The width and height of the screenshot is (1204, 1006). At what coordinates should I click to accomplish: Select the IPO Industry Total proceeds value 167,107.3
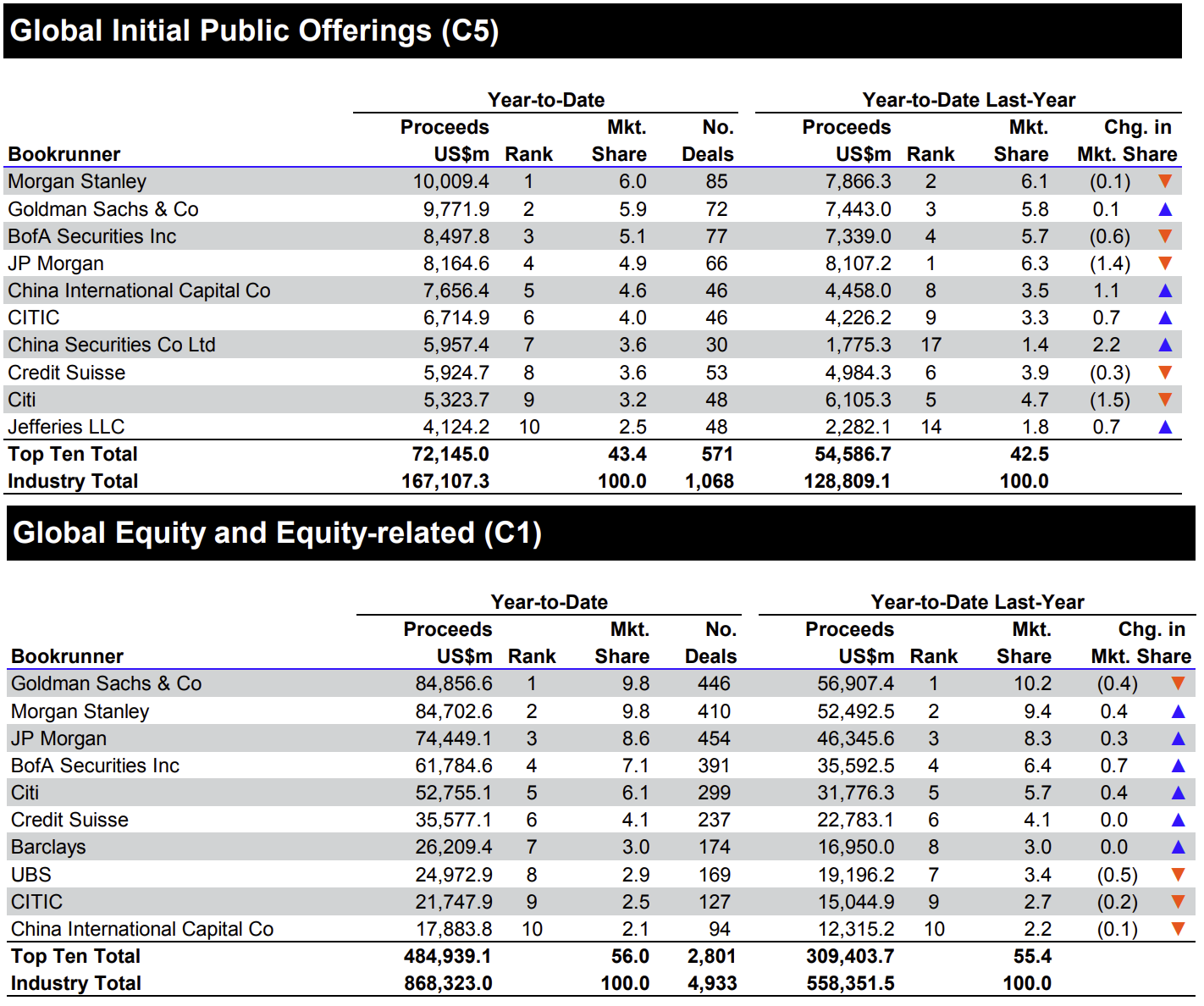point(445,481)
